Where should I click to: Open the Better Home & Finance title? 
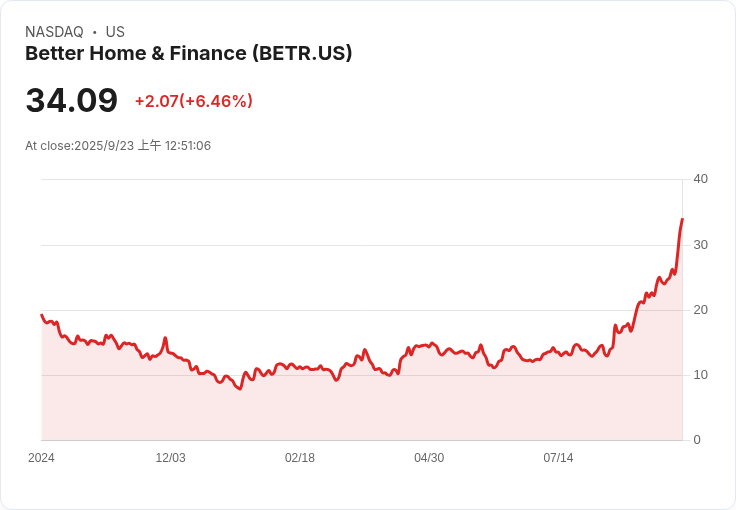click(x=188, y=54)
